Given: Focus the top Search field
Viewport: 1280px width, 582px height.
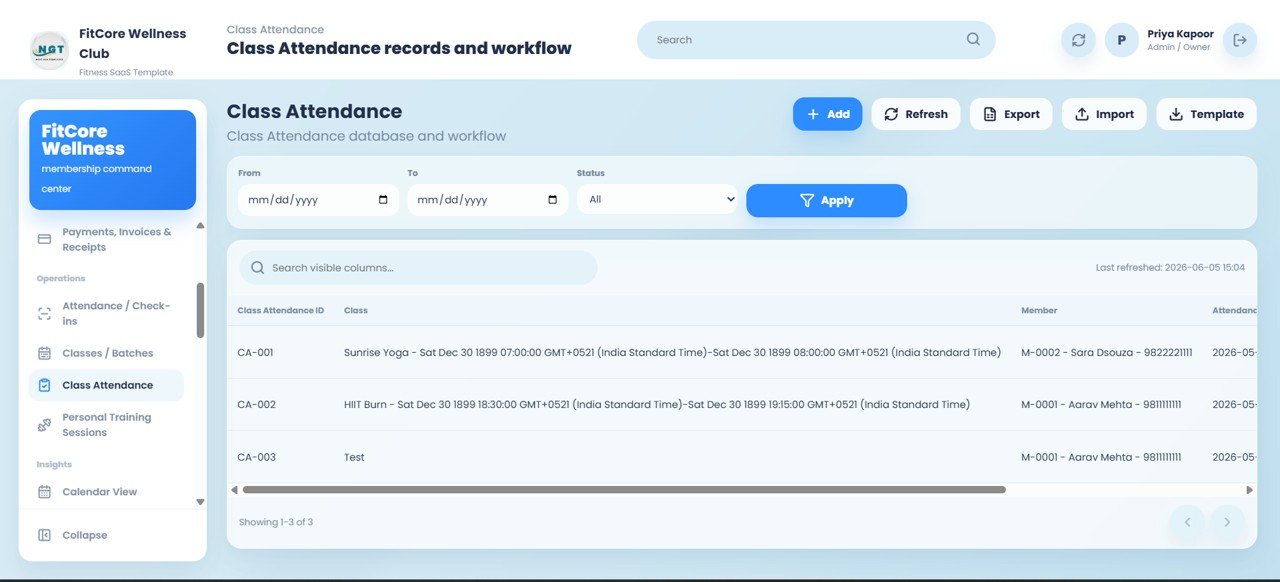Looking at the screenshot, I should coord(816,40).
